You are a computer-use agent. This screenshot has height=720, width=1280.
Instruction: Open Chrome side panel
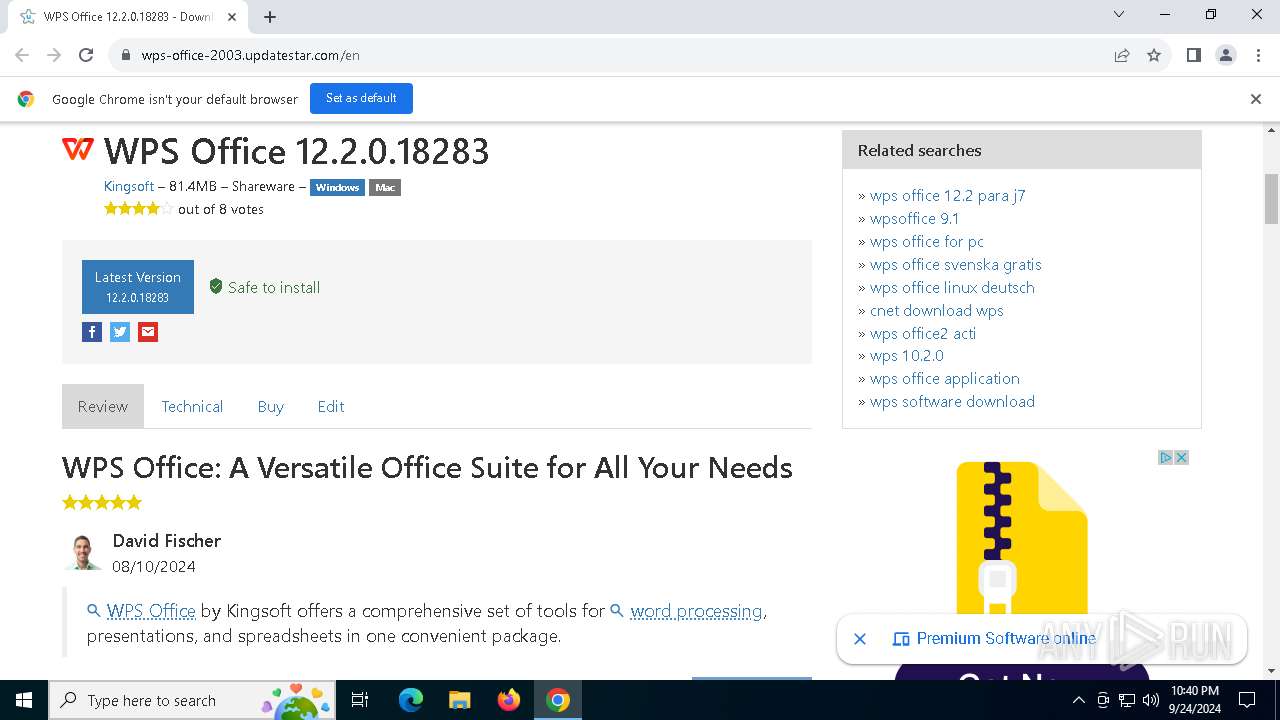click(1193, 55)
